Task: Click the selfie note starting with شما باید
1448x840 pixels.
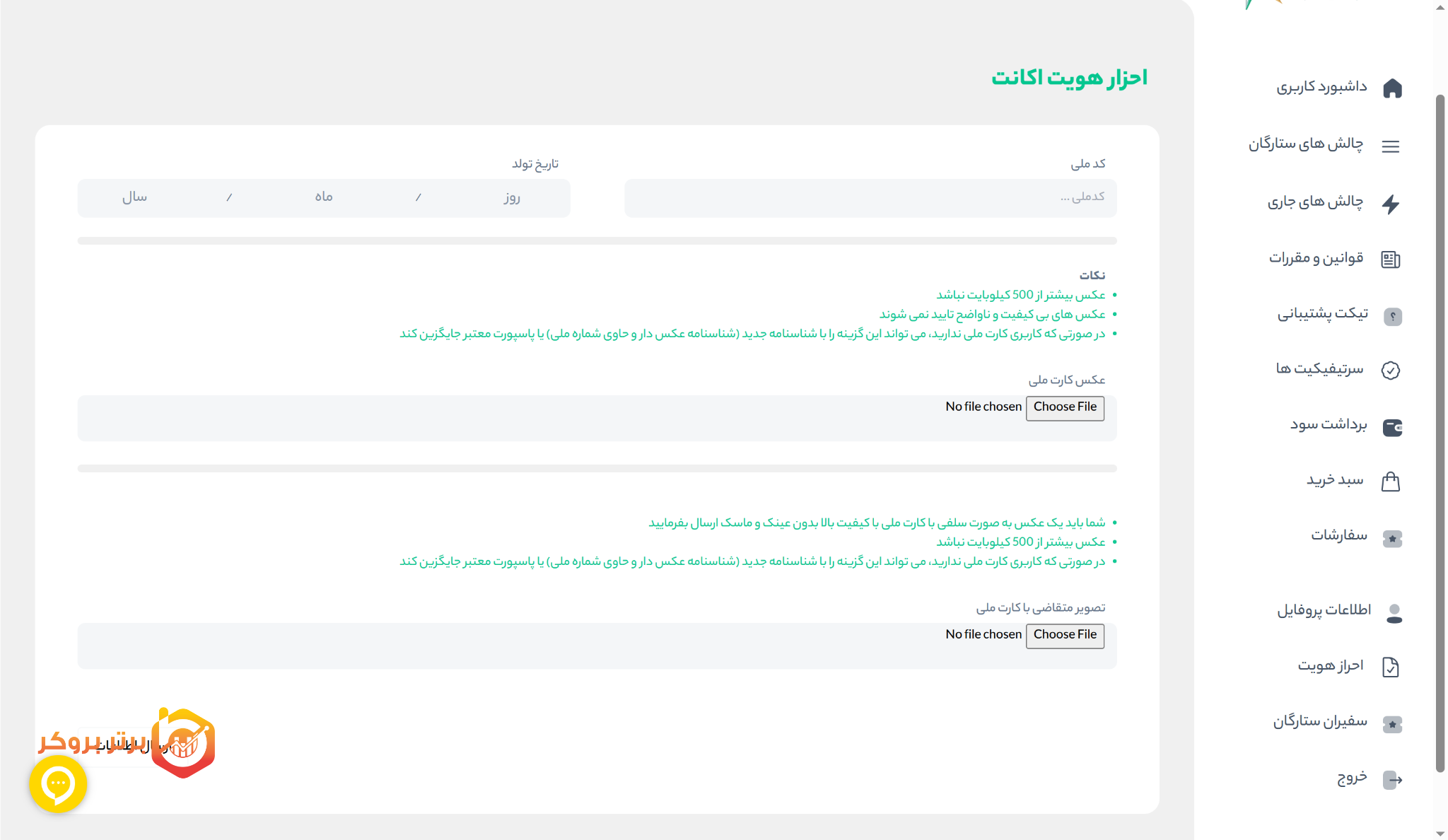Action: [x=877, y=523]
